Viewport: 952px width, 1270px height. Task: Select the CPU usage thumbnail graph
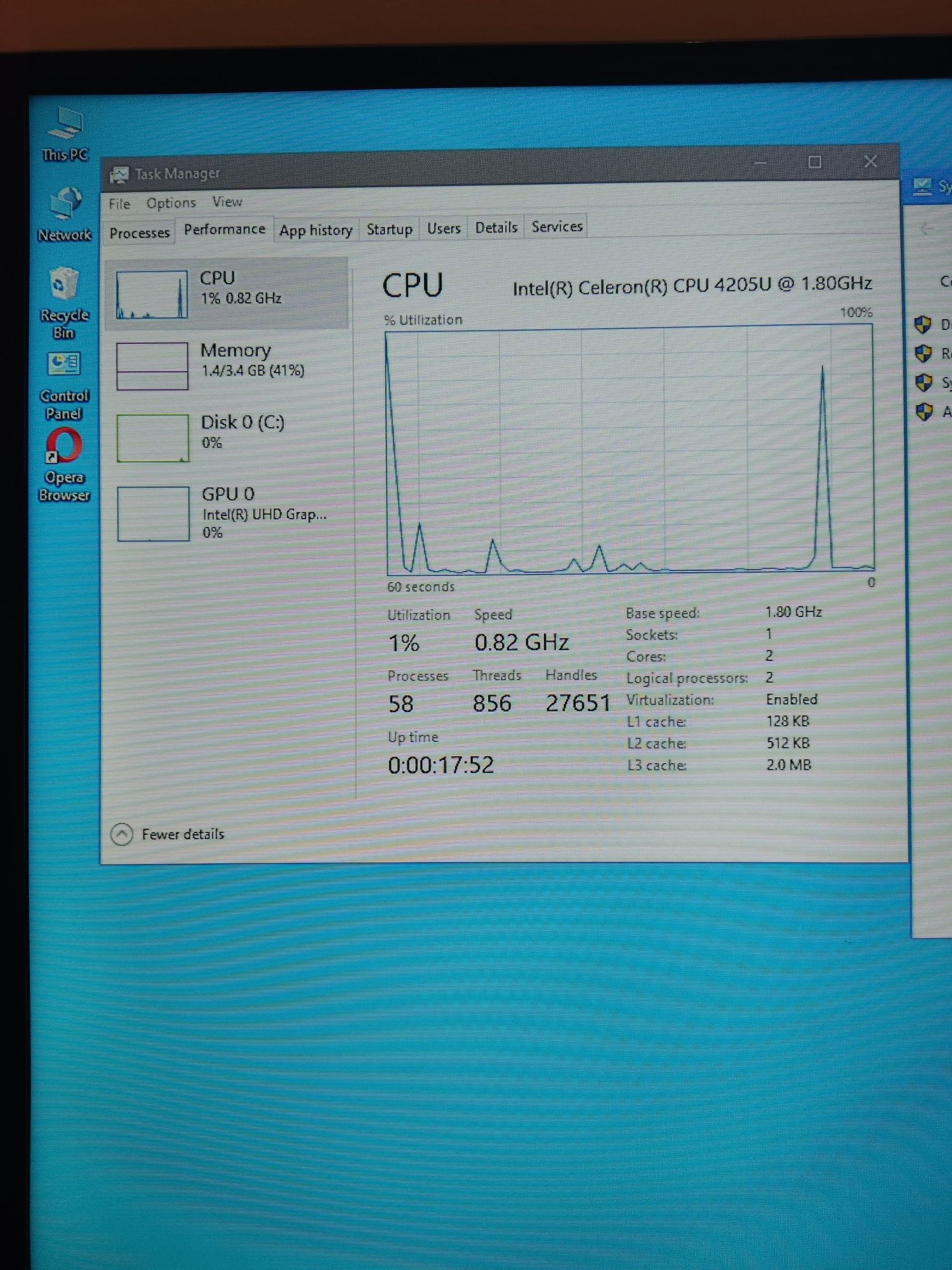(152, 295)
